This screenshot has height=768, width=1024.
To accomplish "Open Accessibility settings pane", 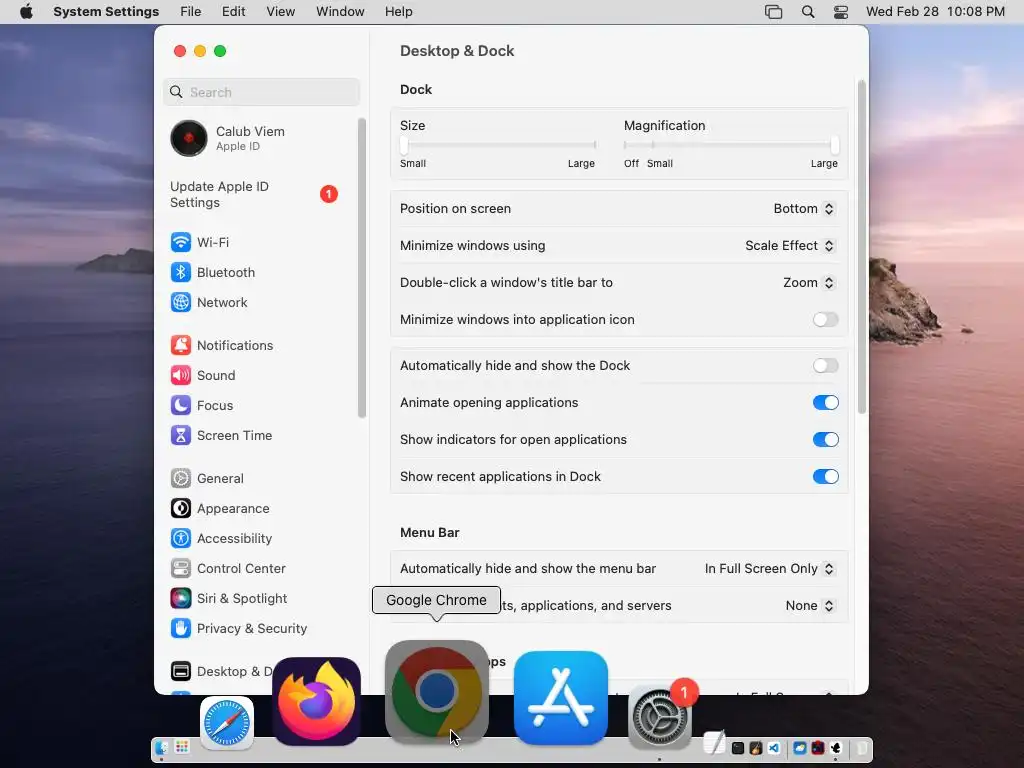I will tap(221, 539).
